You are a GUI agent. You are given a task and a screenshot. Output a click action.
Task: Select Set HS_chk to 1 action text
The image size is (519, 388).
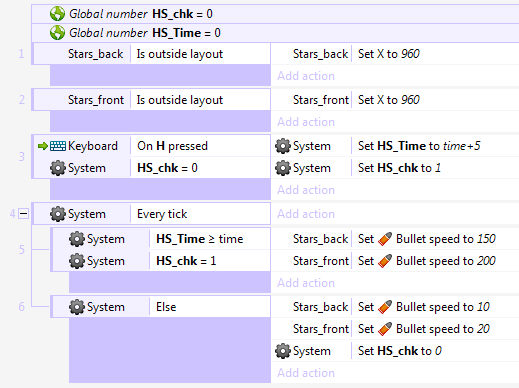click(399, 168)
